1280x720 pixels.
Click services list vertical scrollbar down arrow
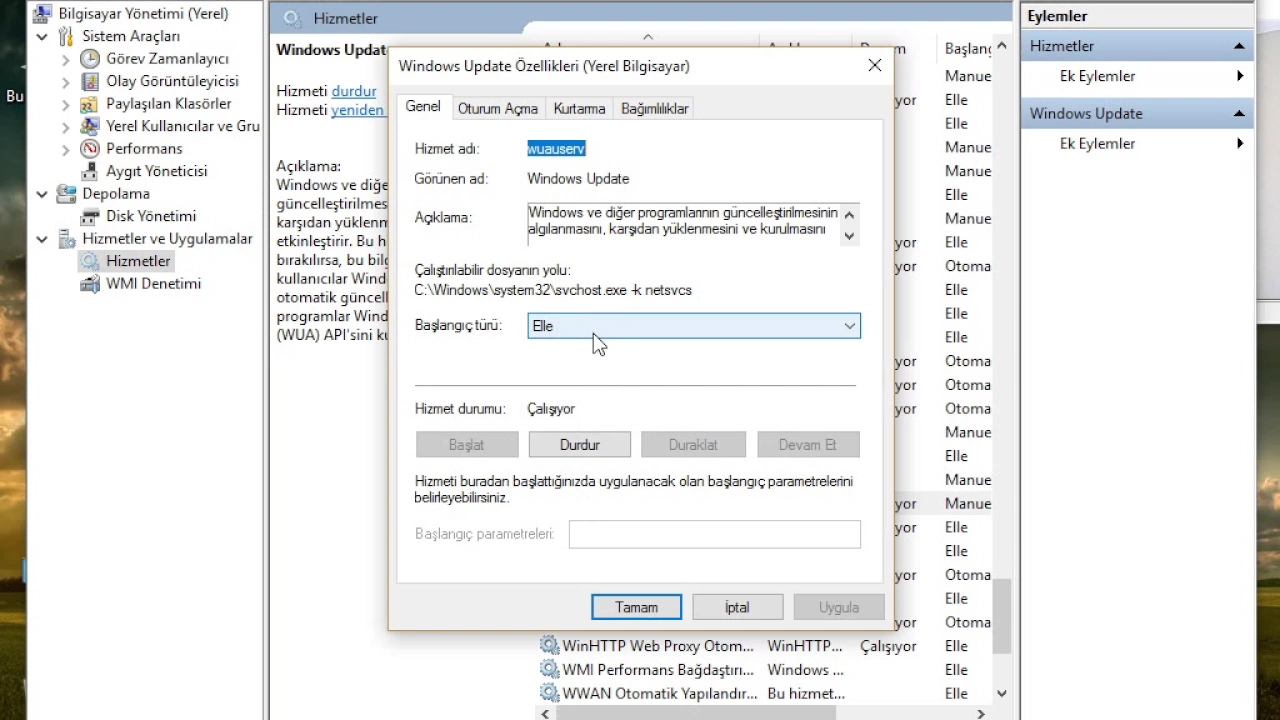1002,693
